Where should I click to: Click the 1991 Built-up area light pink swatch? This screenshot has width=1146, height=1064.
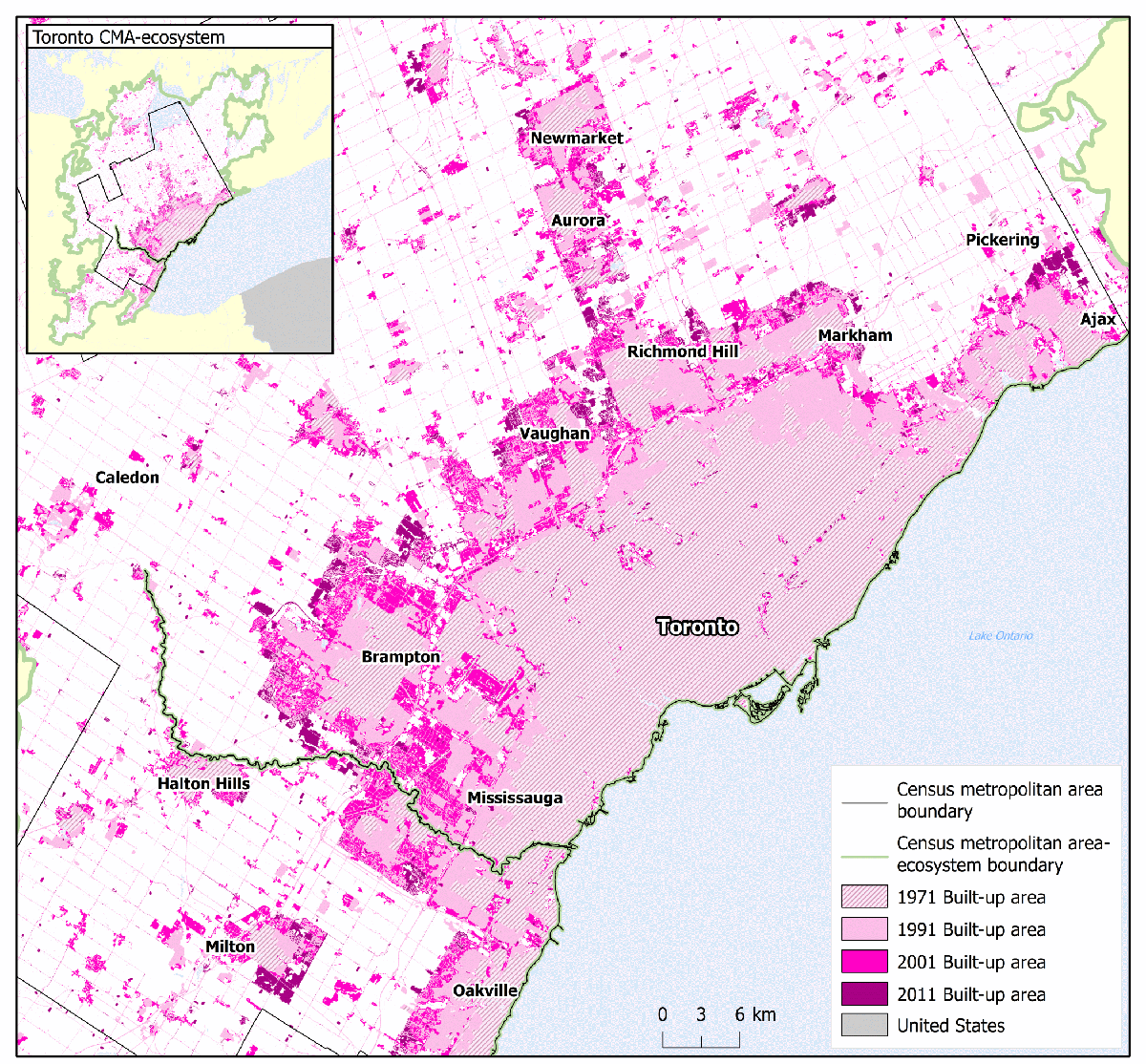(864, 929)
